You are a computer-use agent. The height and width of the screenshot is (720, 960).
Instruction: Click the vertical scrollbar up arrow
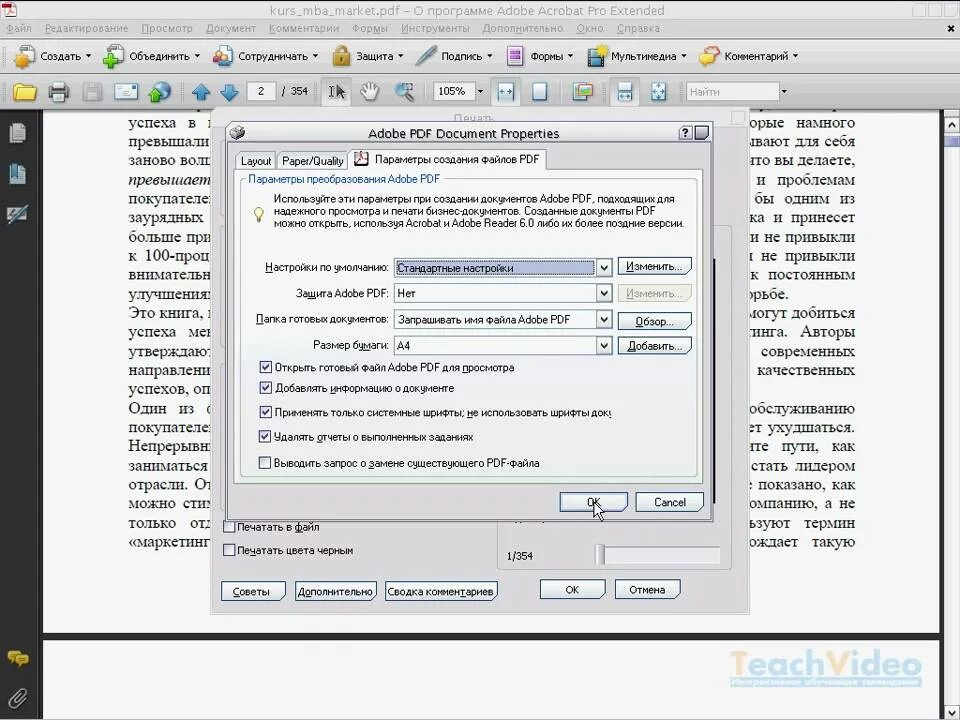(x=951, y=125)
